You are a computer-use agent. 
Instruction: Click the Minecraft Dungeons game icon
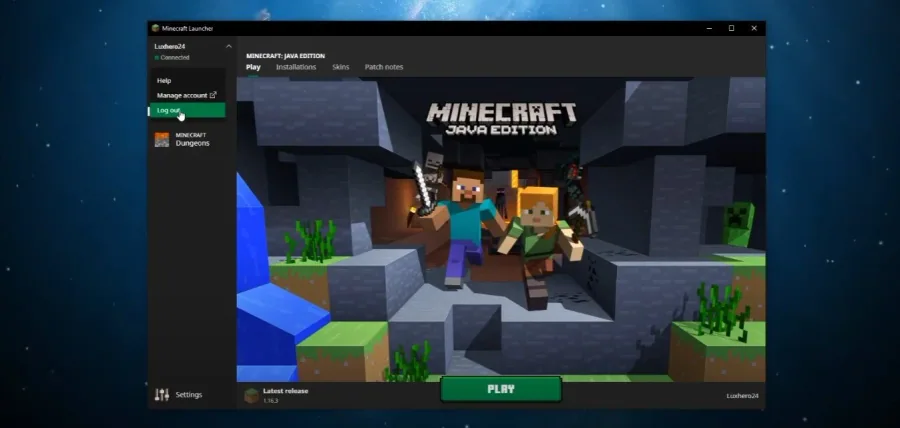(x=162, y=139)
